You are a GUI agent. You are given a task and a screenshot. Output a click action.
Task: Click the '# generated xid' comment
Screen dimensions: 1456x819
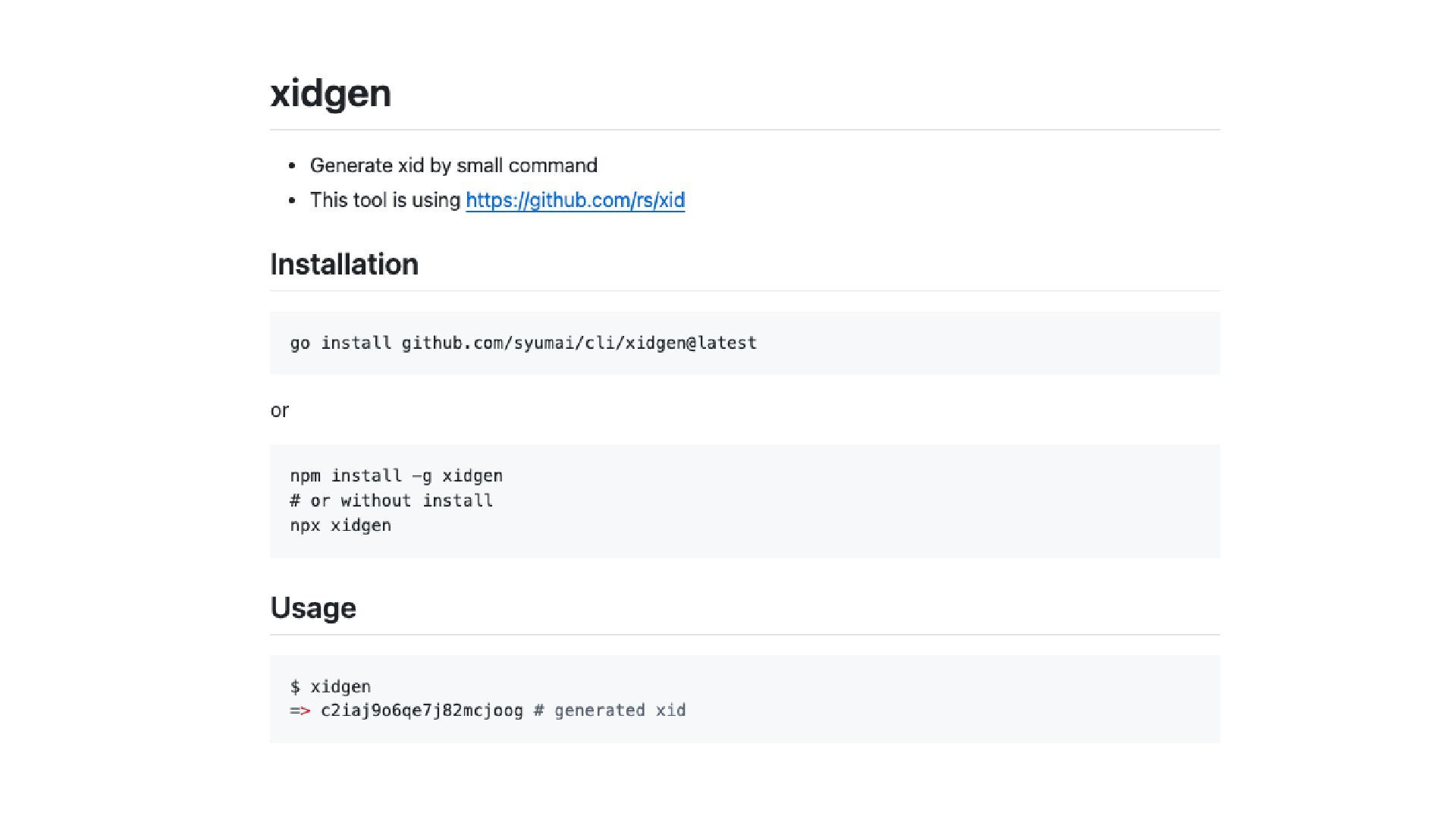coord(610,711)
